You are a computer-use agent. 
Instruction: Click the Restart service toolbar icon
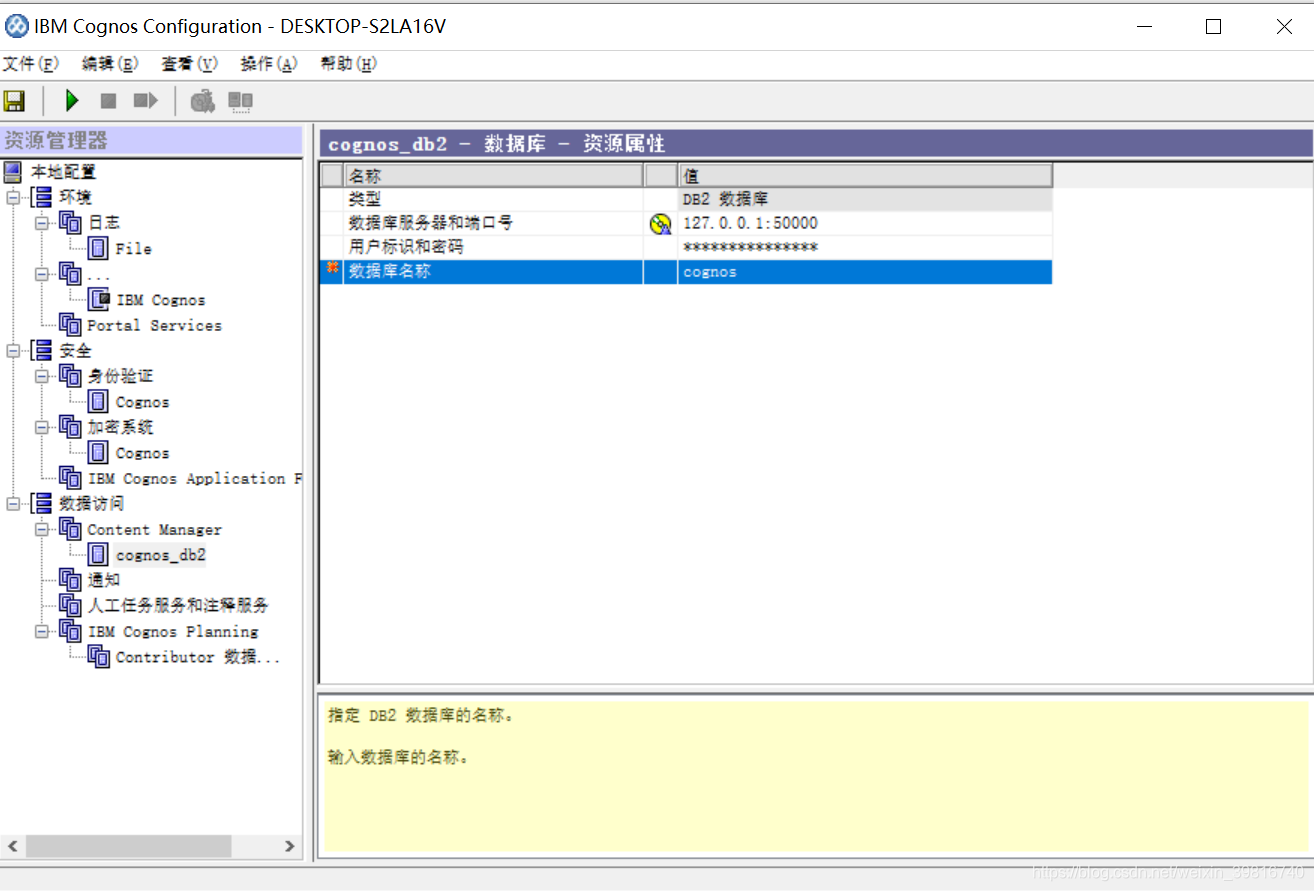coord(146,101)
